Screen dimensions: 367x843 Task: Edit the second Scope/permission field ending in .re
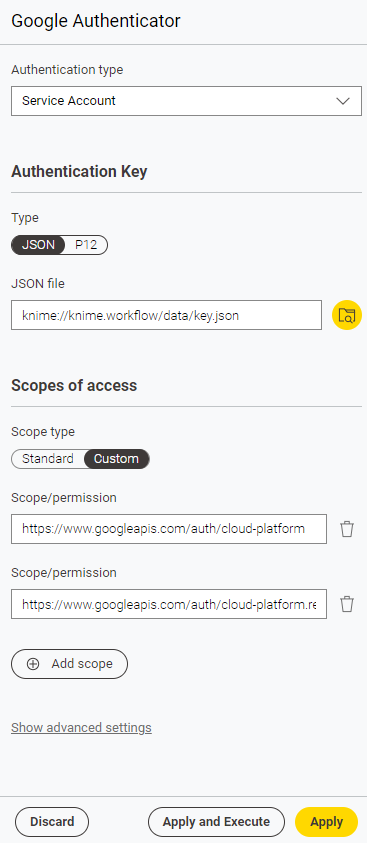[169, 604]
